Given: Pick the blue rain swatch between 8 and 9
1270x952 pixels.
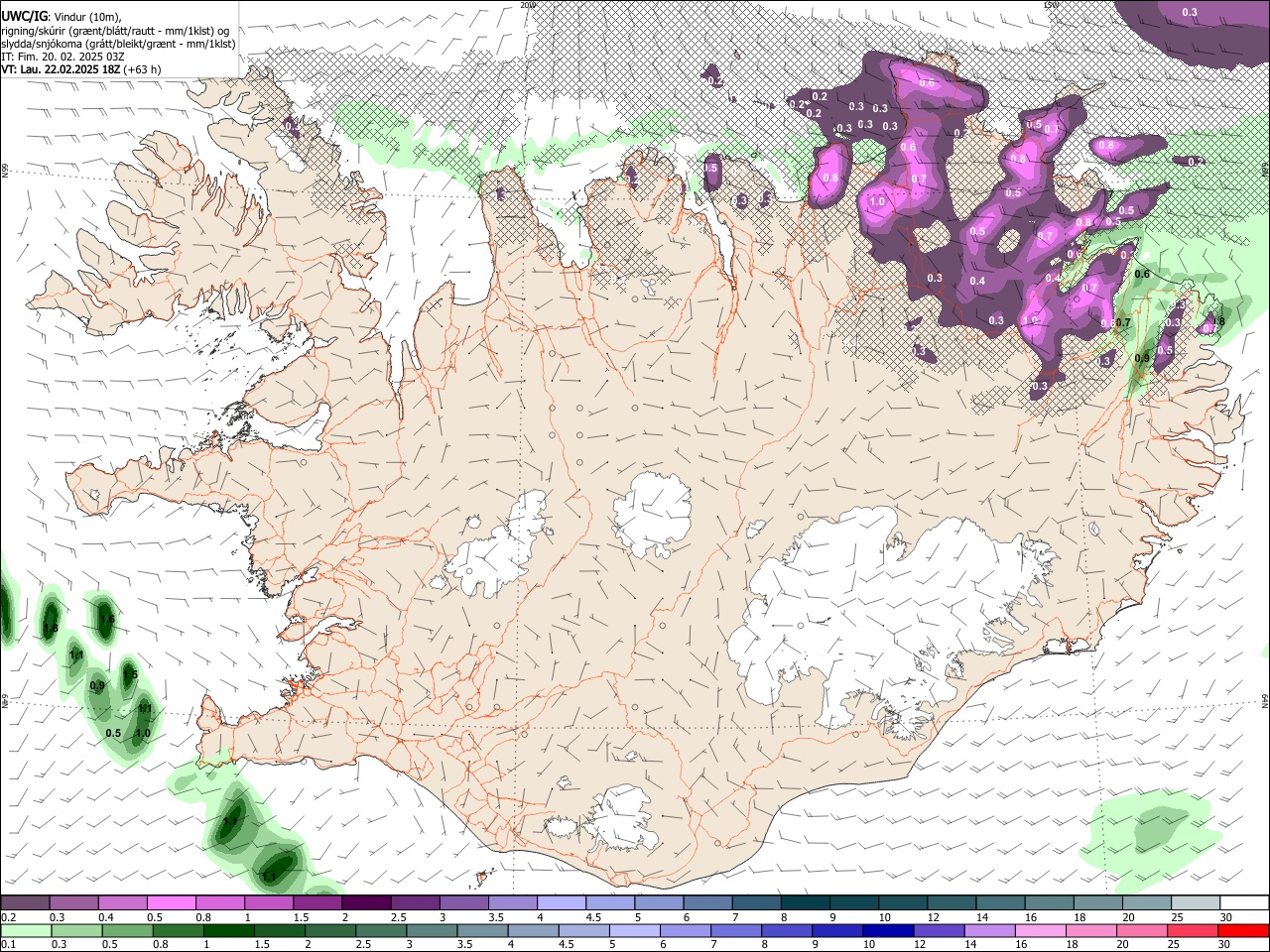Looking at the screenshot, I should 787,930.
